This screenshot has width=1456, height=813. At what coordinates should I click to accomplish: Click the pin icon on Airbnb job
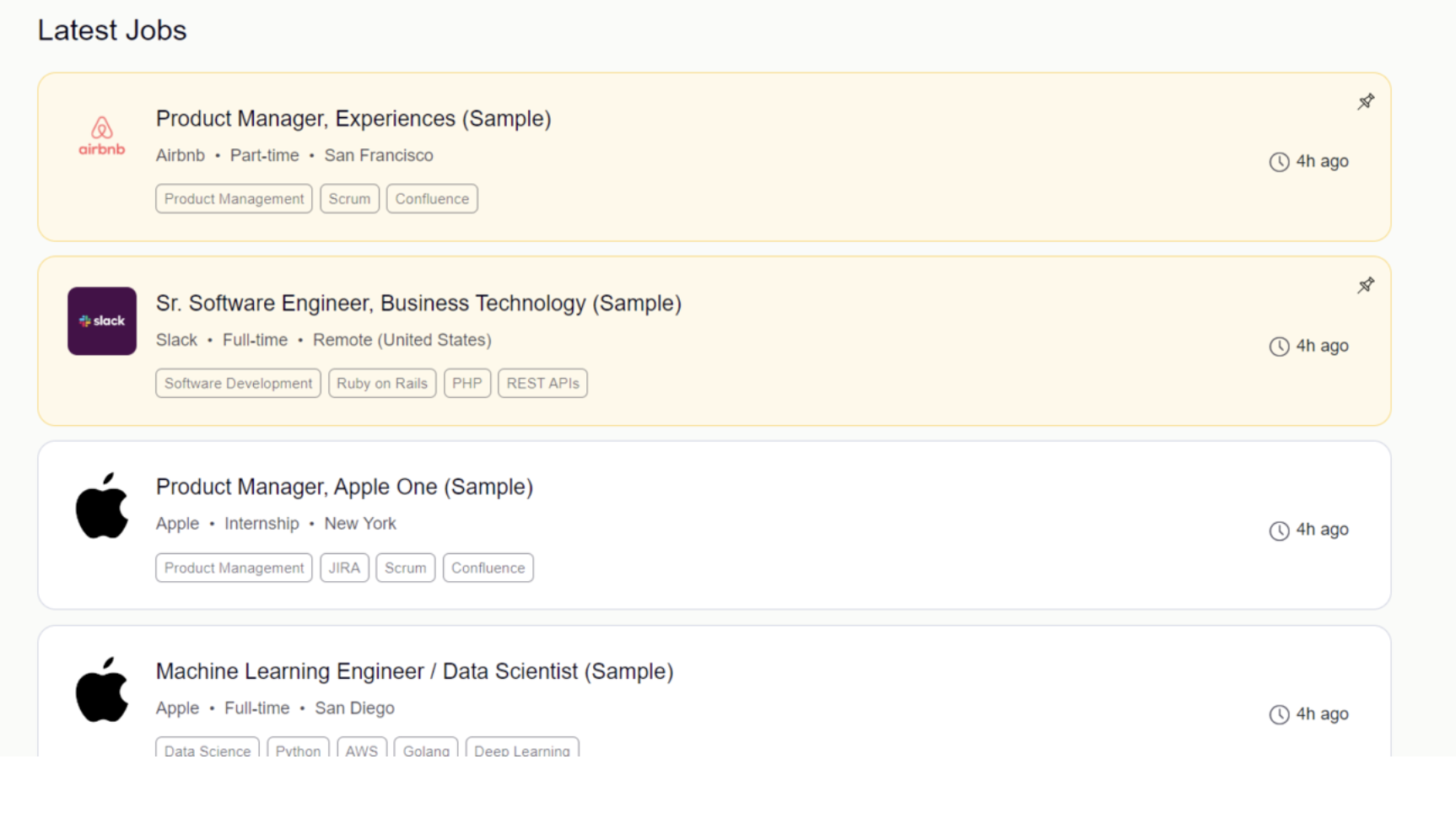(x=1366, y=102)
